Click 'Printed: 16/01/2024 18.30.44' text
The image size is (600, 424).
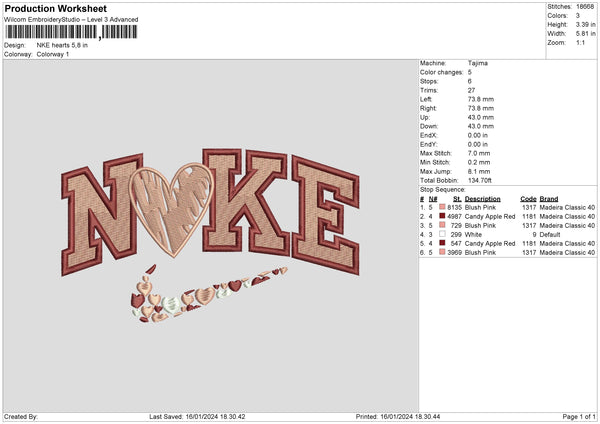click(398, 417)
